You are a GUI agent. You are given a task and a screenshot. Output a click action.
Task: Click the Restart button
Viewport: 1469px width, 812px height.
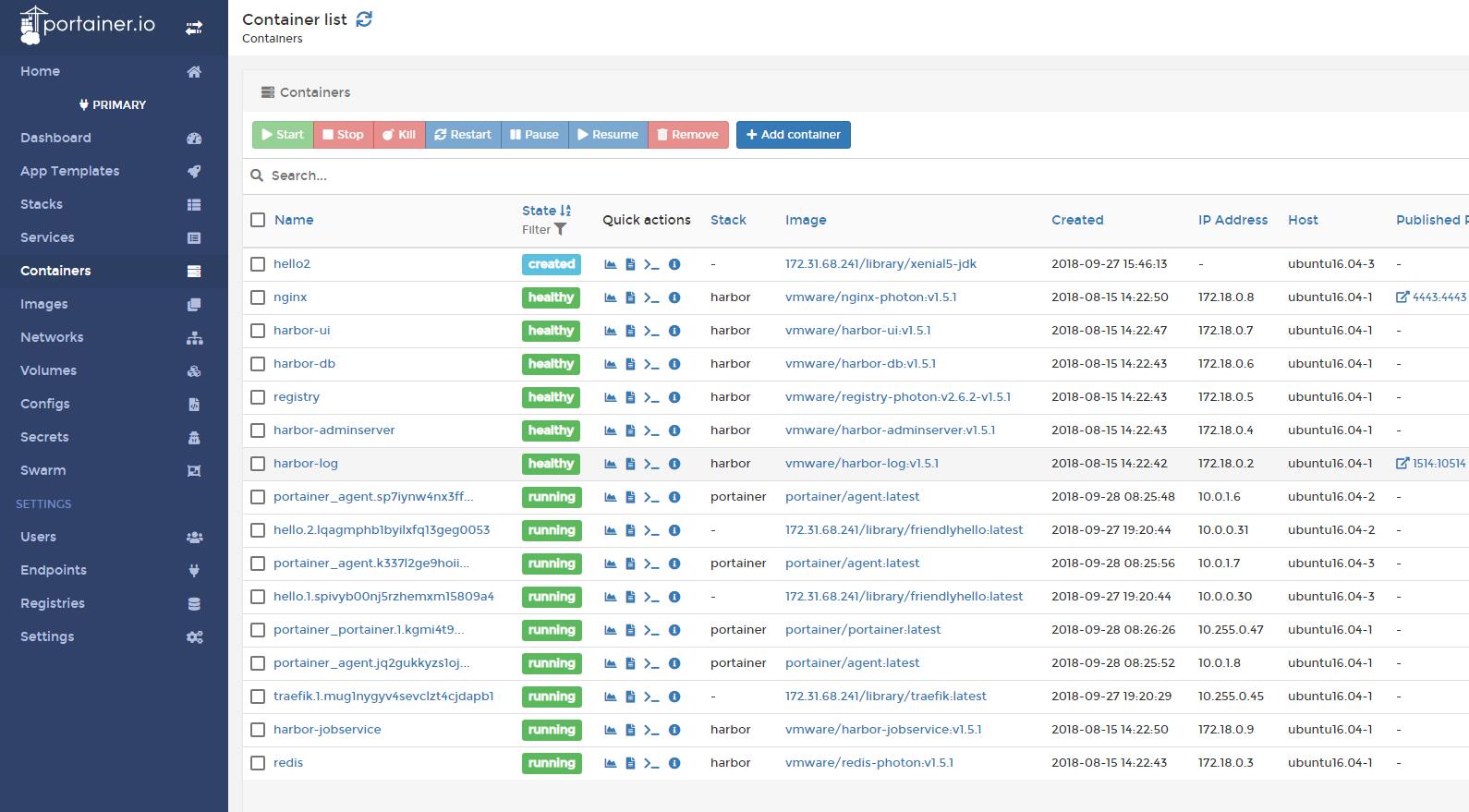click(x=463, y=135)
